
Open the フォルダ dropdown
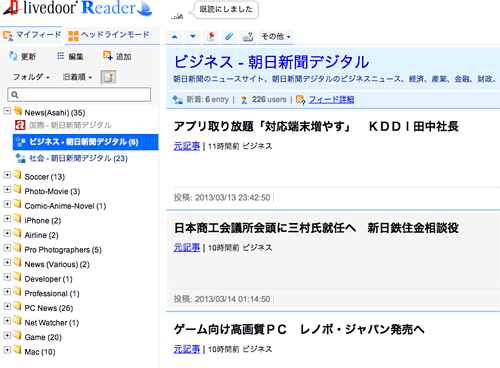pos(31,77)
